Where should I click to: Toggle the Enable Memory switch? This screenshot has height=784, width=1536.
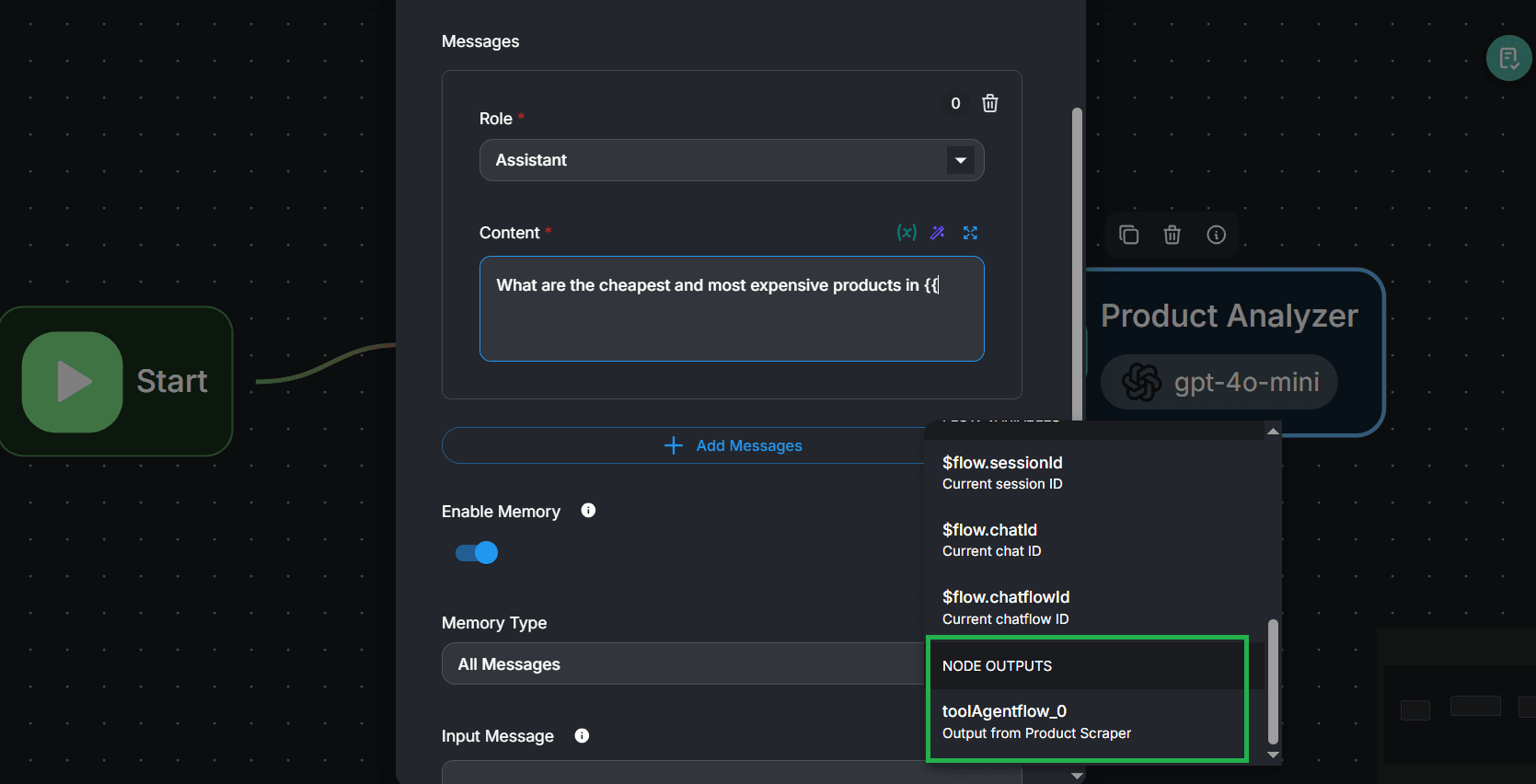[477, 552]
